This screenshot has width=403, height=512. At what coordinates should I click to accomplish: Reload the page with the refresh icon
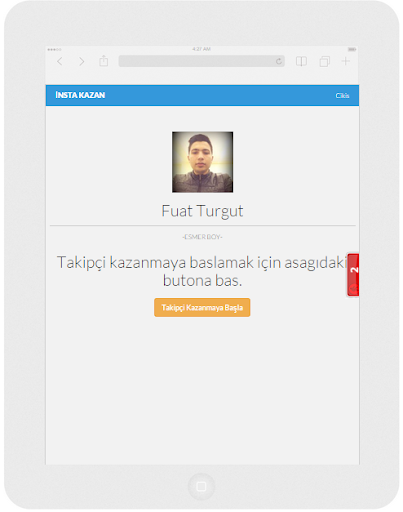tap(279, 61)
